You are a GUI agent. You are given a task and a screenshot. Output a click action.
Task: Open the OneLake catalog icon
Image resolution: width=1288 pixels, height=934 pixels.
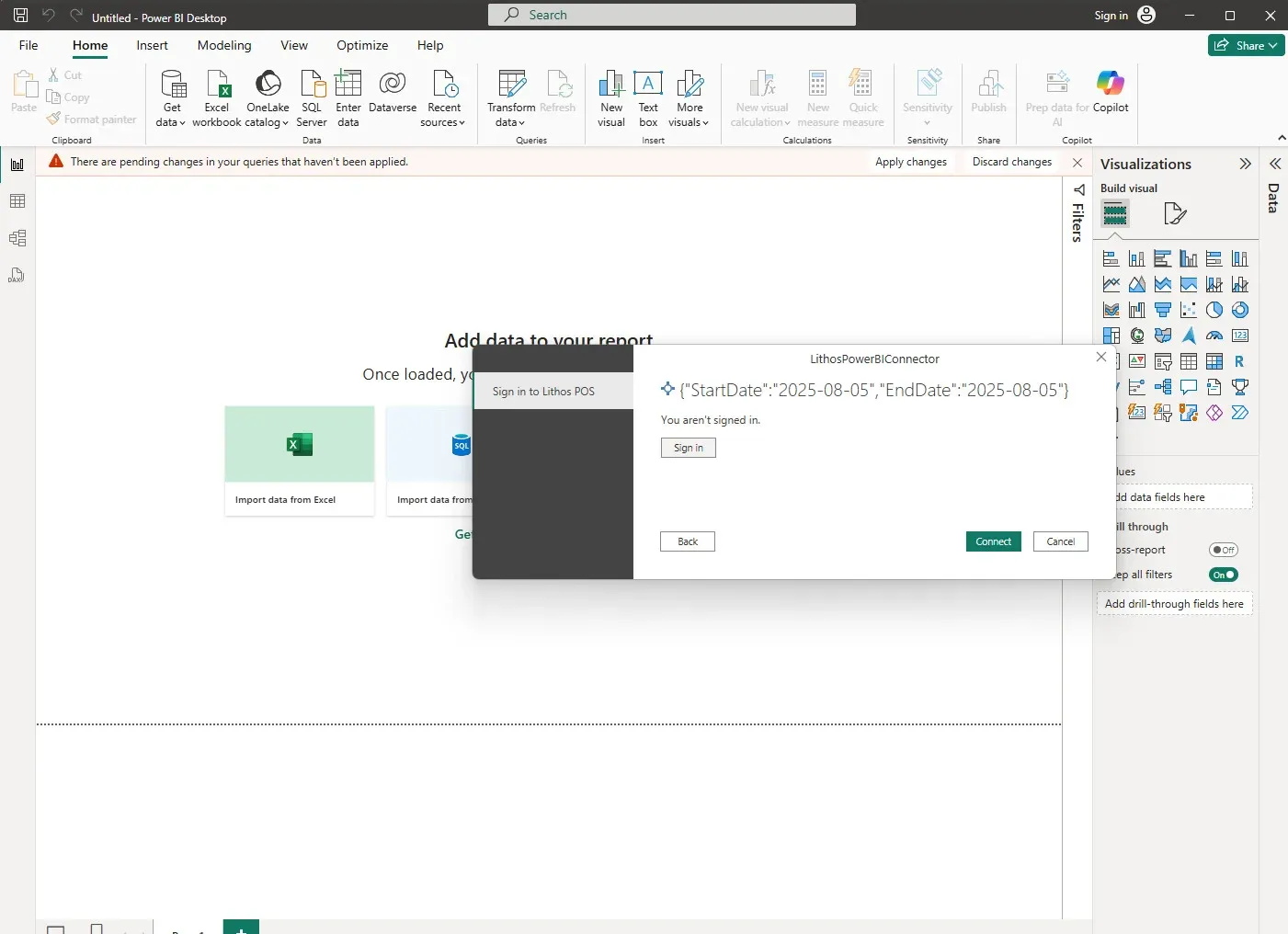pyautogui.click(x=268, y=98)
